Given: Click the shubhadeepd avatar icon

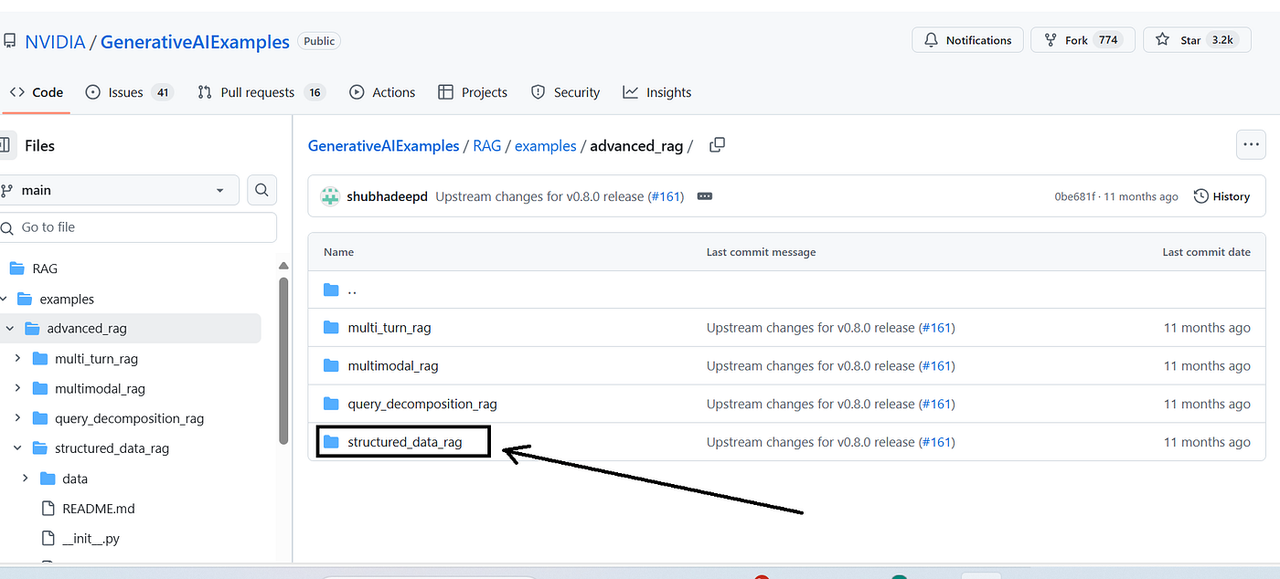Looking at the screenshot, I should 330,196.
